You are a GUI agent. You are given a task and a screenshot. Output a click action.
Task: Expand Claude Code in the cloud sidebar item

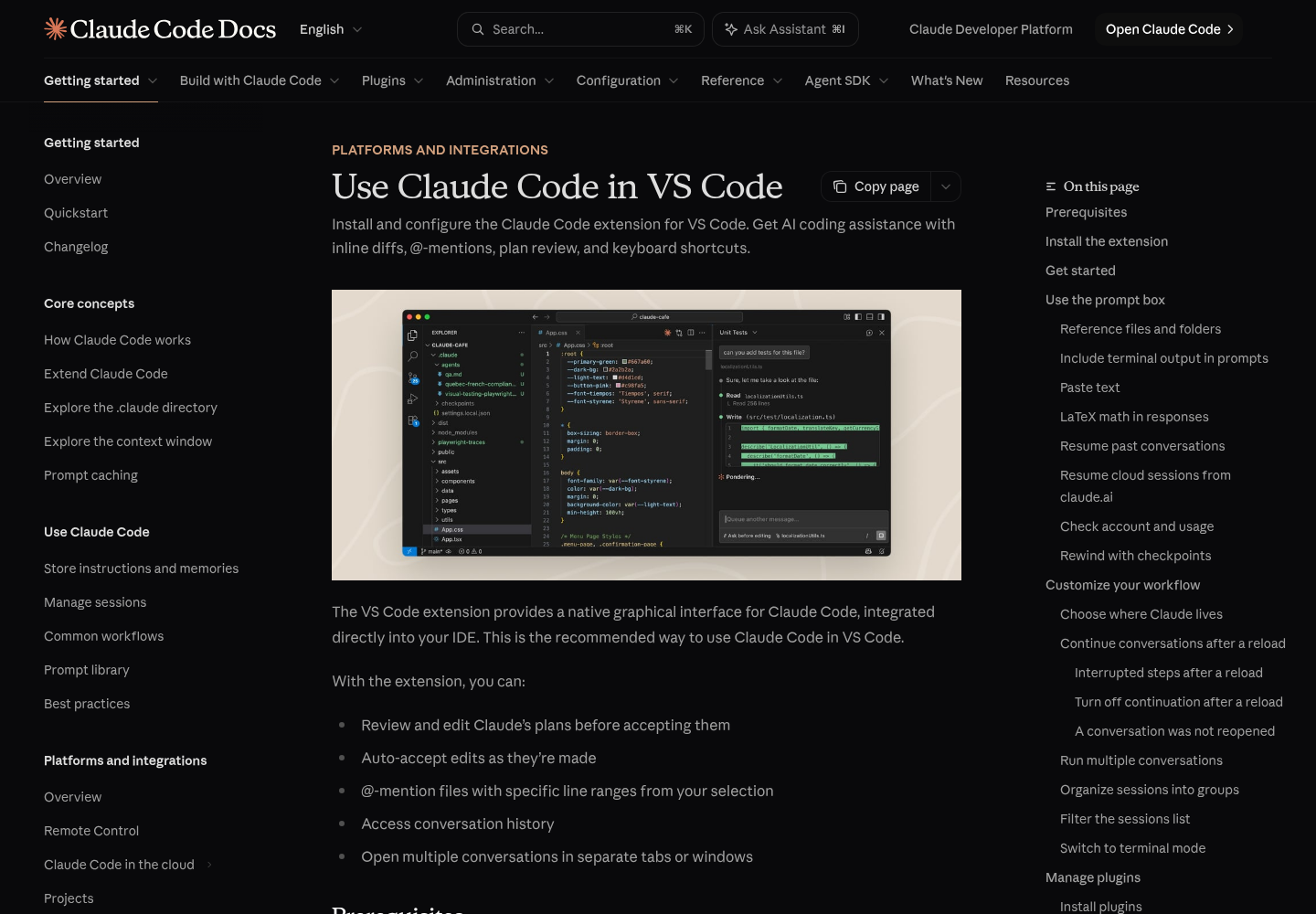coord(209,865)
